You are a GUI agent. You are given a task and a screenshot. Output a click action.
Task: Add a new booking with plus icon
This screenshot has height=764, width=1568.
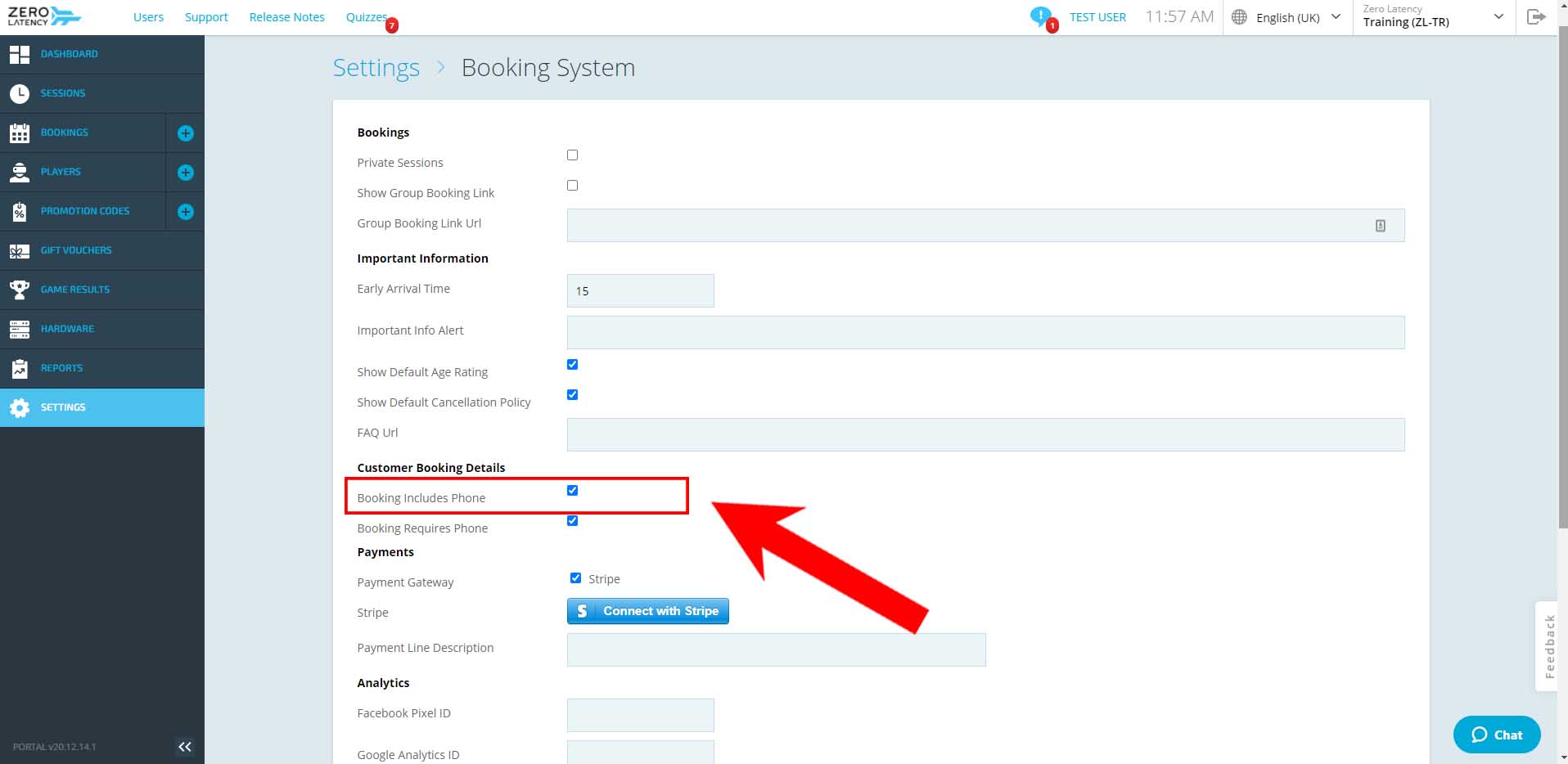pos(186,133)
